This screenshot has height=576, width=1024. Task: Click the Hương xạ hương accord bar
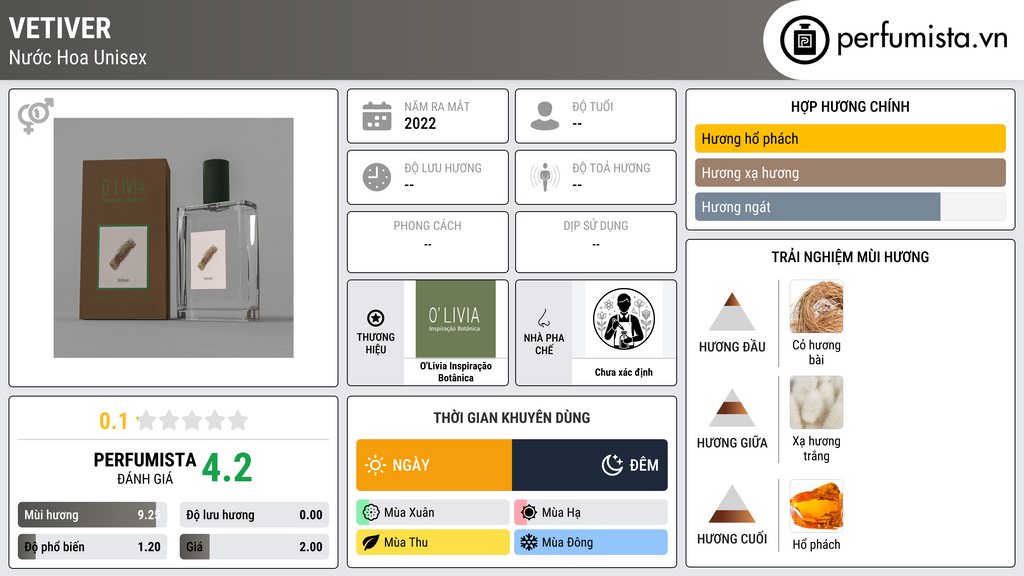(850, 173)
